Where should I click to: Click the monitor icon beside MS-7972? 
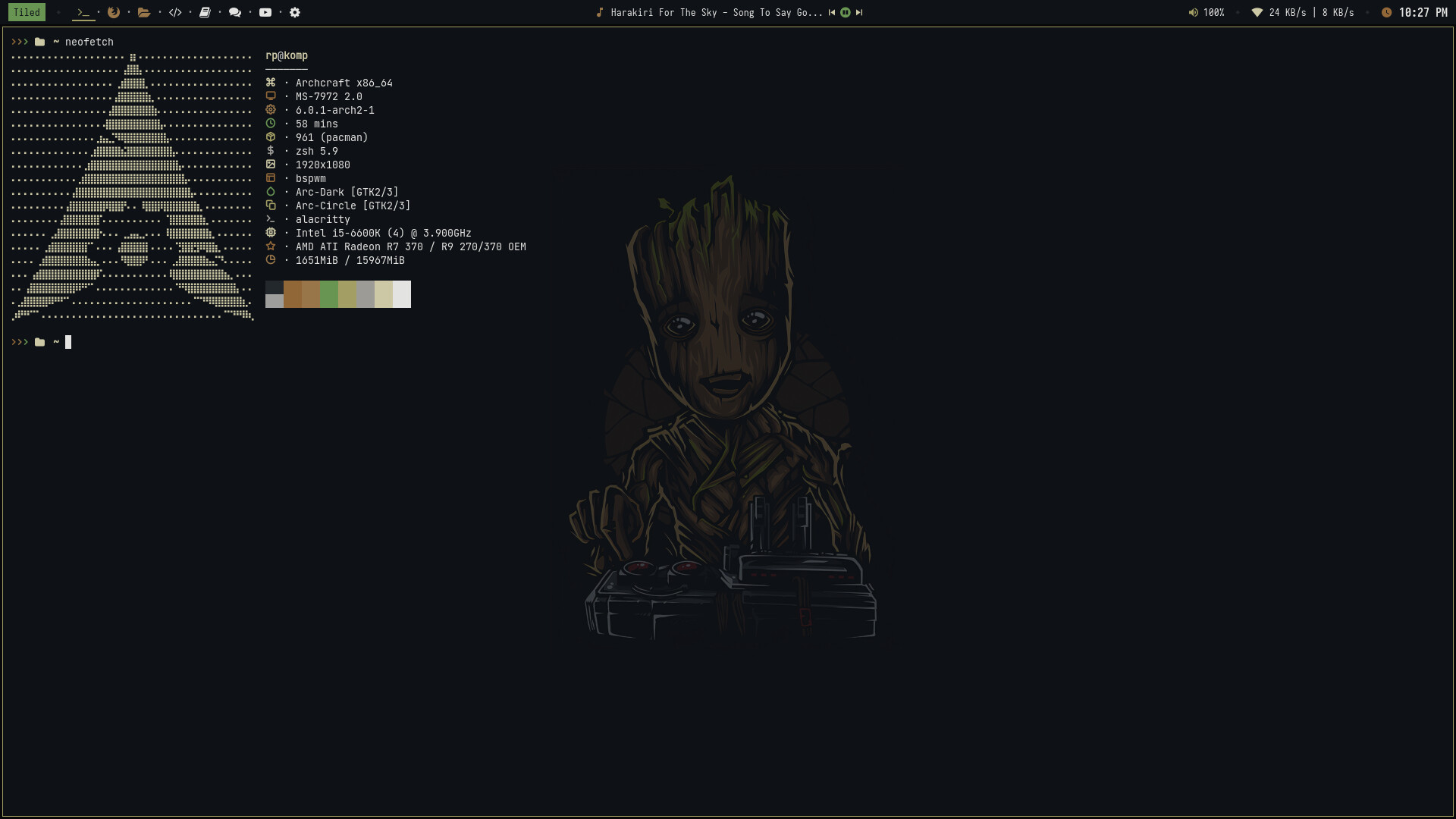tap(271, 96)
